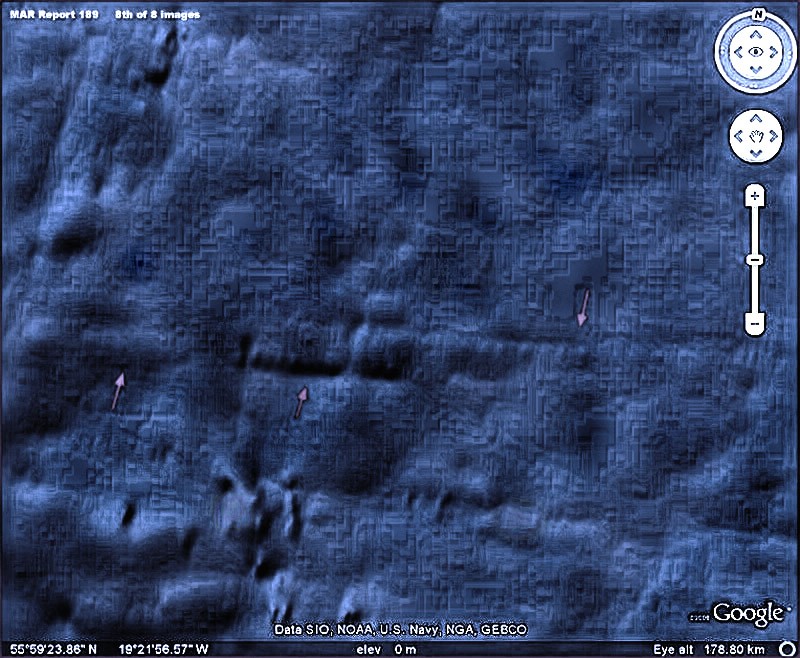Image resolution: width=800 pixels, height=658 pixels.
Task: Pan map down with move joystick arrow
Action: [x=756, y=150]
